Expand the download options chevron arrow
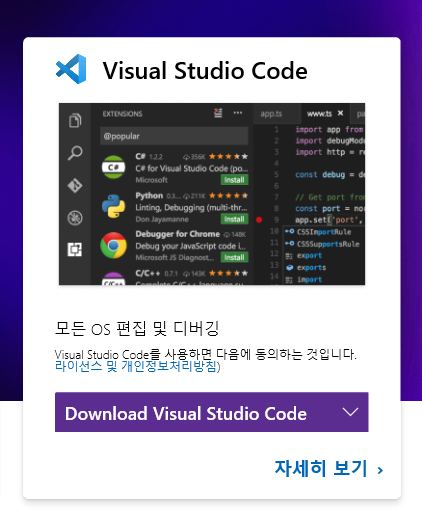Image resolution: width=422 pixels, height=529 pixels. click(350, 412)
